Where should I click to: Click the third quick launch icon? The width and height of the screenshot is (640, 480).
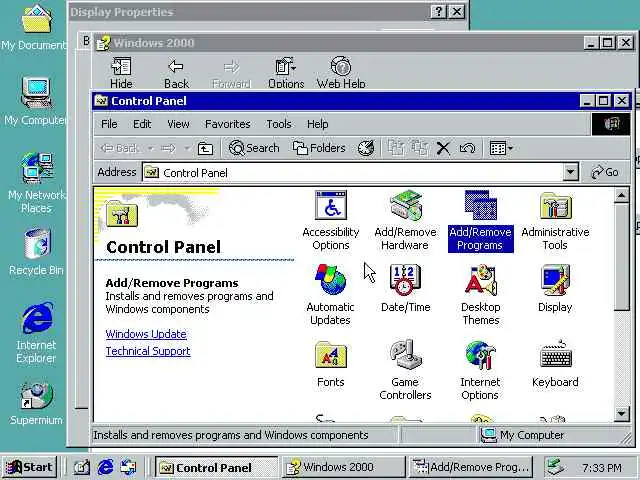pyautogui.click(x=129, y=467)
